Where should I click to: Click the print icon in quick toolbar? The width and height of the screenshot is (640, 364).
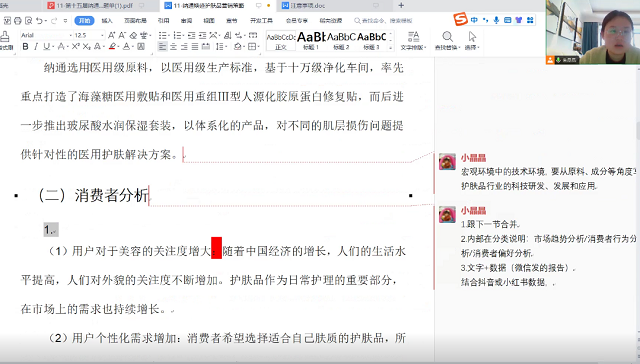pos(18,20)
